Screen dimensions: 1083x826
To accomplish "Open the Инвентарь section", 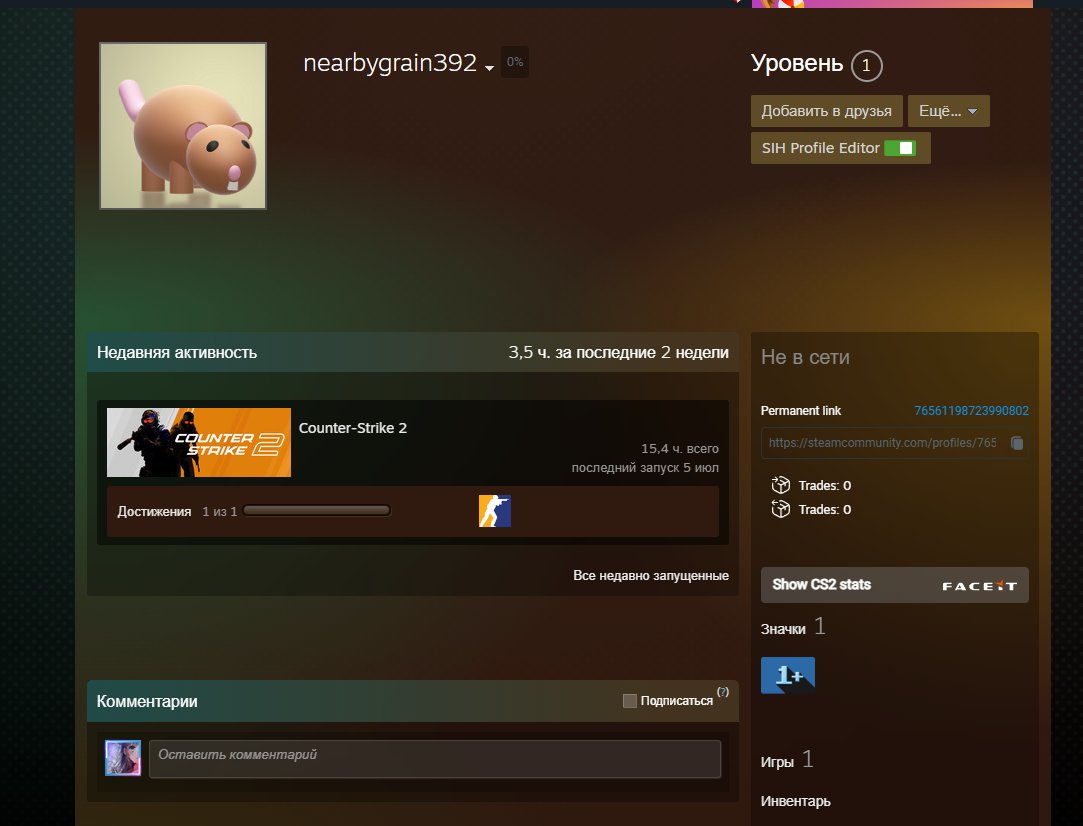I will 795,801.
